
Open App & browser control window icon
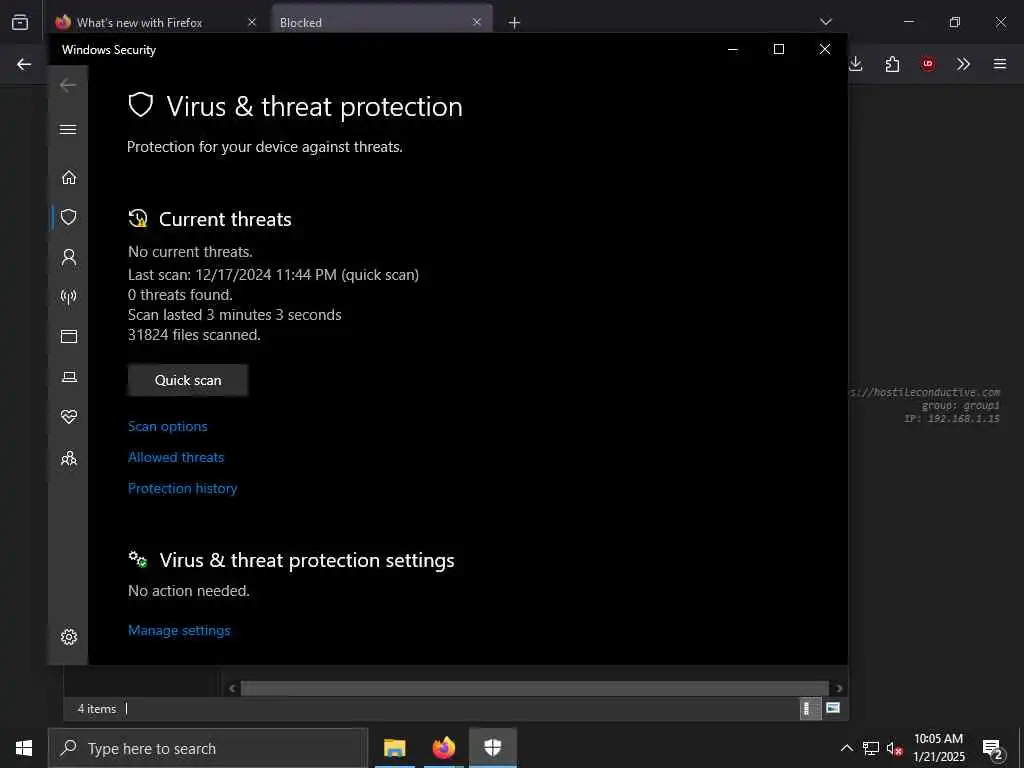click(x=69, y=336)
